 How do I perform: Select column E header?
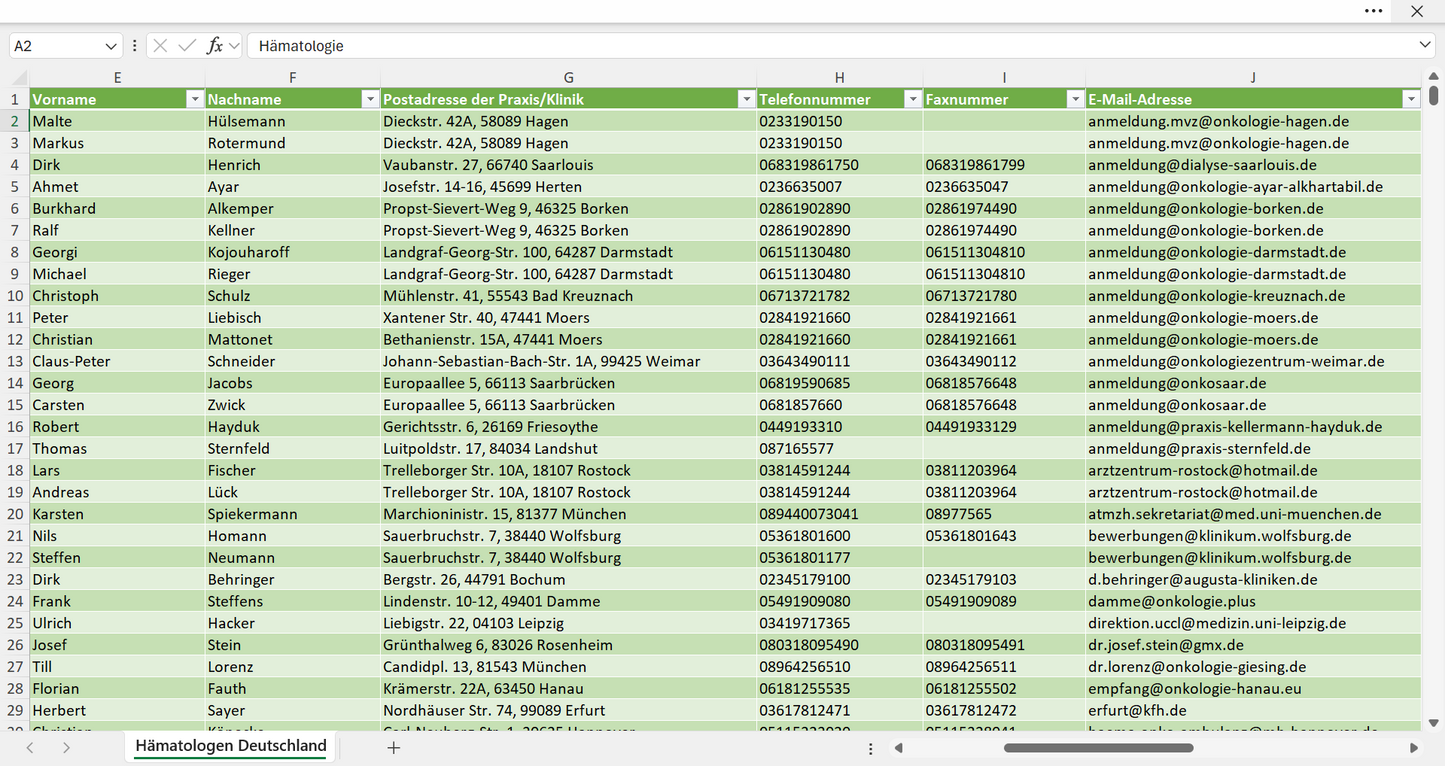pyautogui.click(x=117, y=78)
